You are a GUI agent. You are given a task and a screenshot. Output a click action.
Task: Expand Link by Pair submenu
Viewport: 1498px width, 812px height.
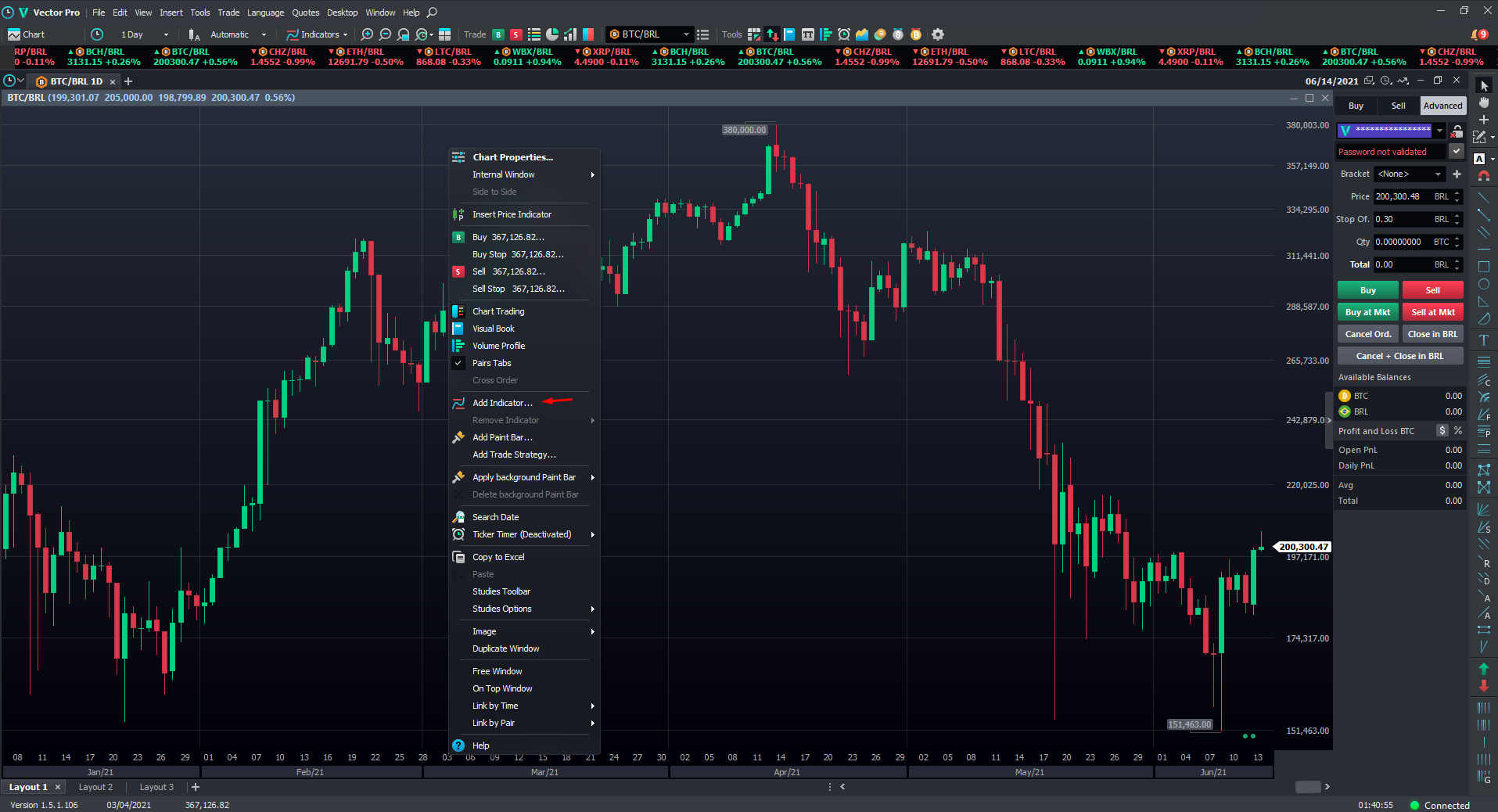tap(524, 723)
